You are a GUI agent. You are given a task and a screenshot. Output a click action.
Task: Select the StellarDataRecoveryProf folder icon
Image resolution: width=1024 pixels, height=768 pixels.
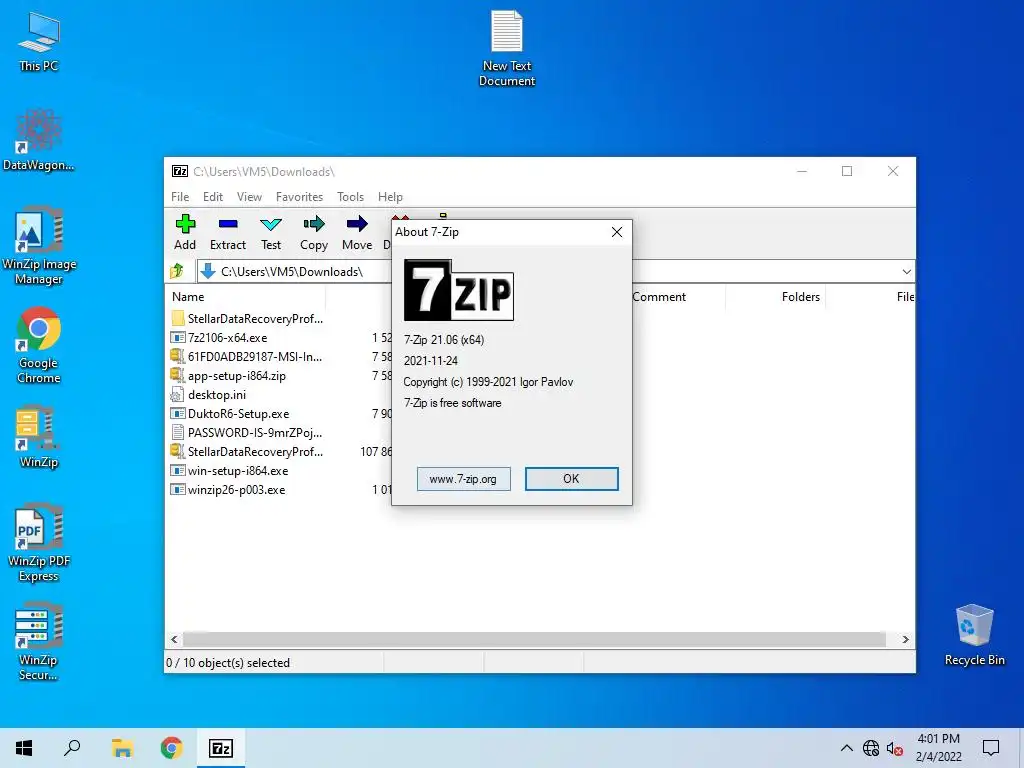point(178,318)
